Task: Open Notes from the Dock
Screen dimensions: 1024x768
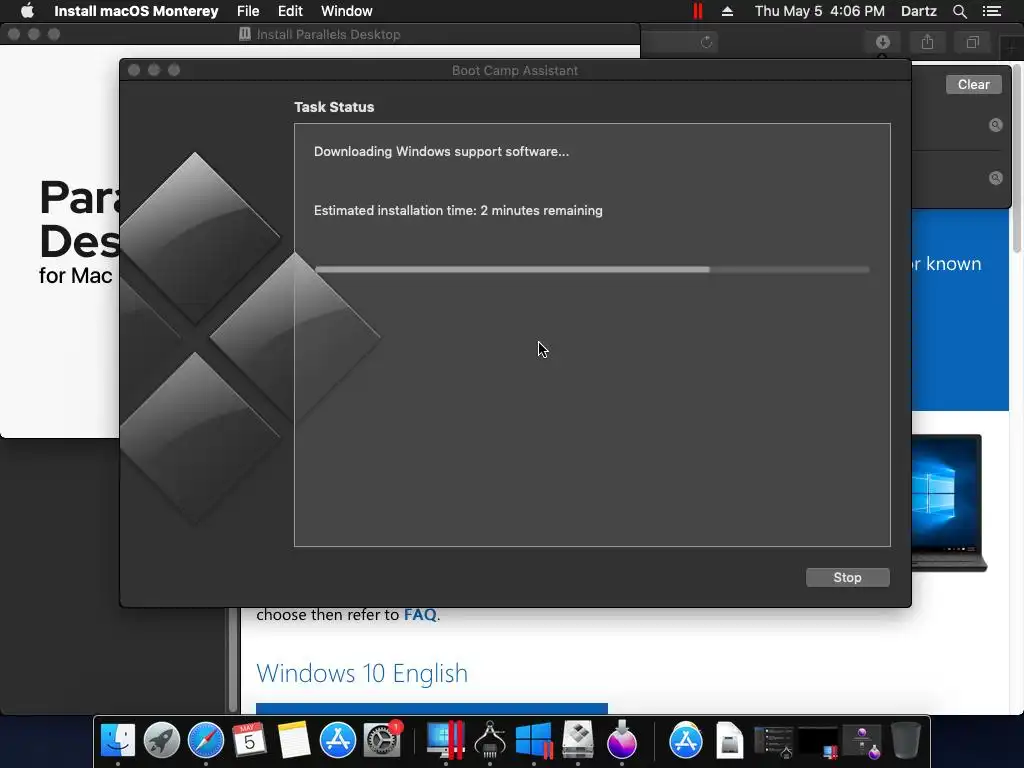Action: click(293, 740)
